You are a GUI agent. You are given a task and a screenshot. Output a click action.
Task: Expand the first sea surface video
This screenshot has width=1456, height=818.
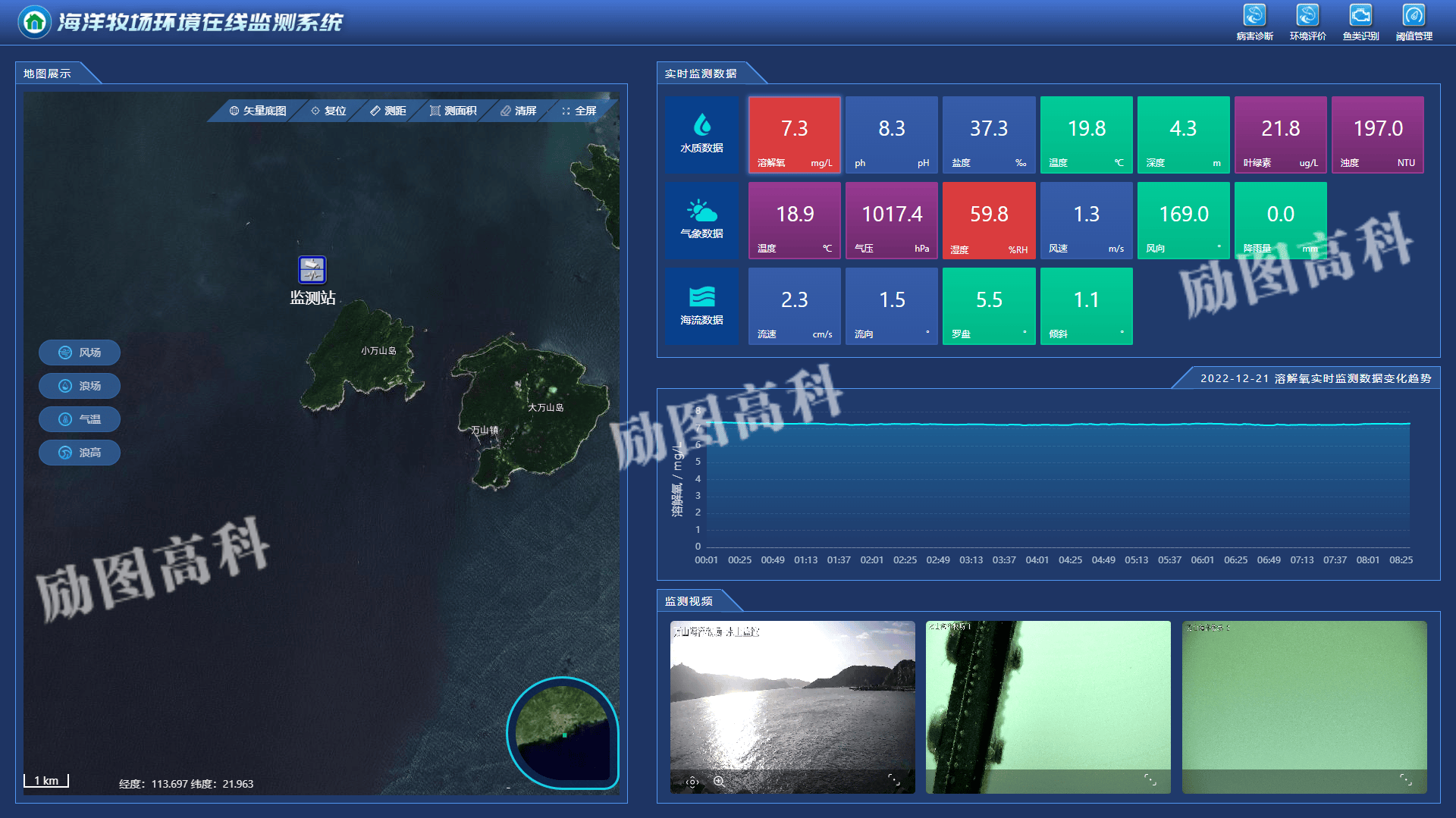click(x=894, y=779)
